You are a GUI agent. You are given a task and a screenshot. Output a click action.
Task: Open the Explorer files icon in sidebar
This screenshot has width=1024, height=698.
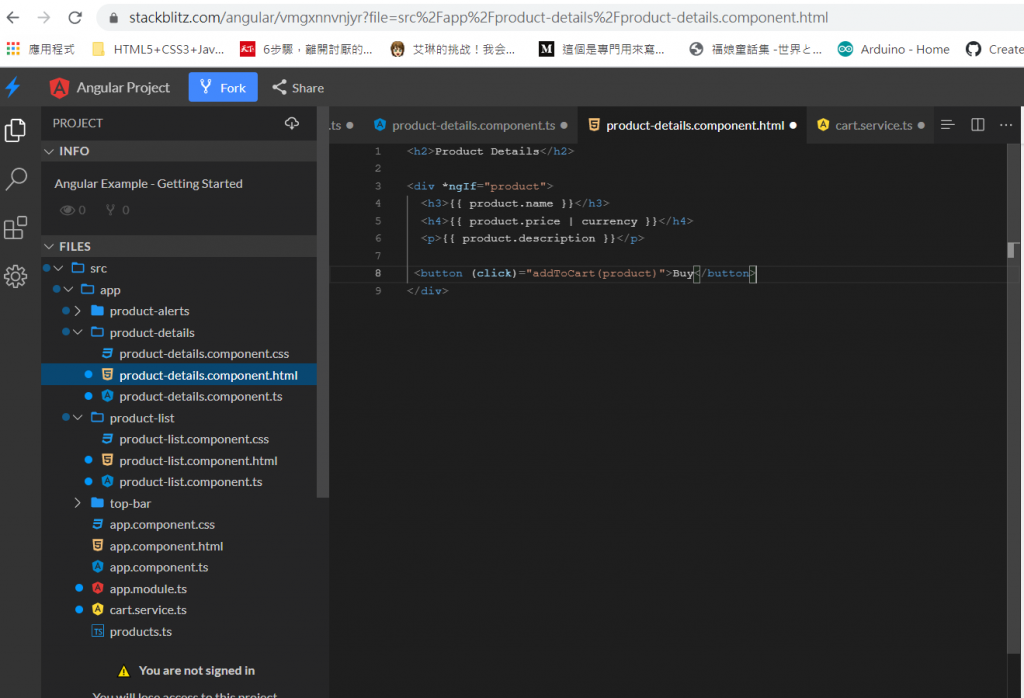click(x=15, y=130)
